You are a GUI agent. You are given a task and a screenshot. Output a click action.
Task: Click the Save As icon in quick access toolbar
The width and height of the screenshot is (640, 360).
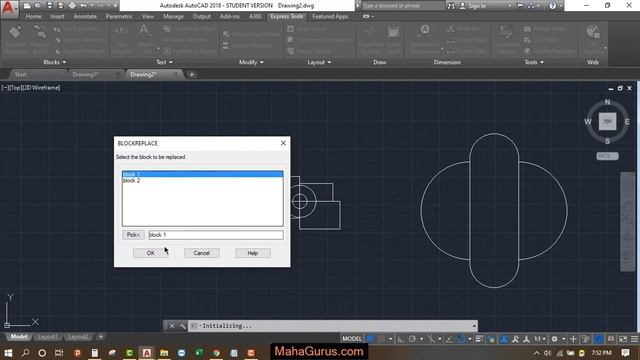pos(60,6)
